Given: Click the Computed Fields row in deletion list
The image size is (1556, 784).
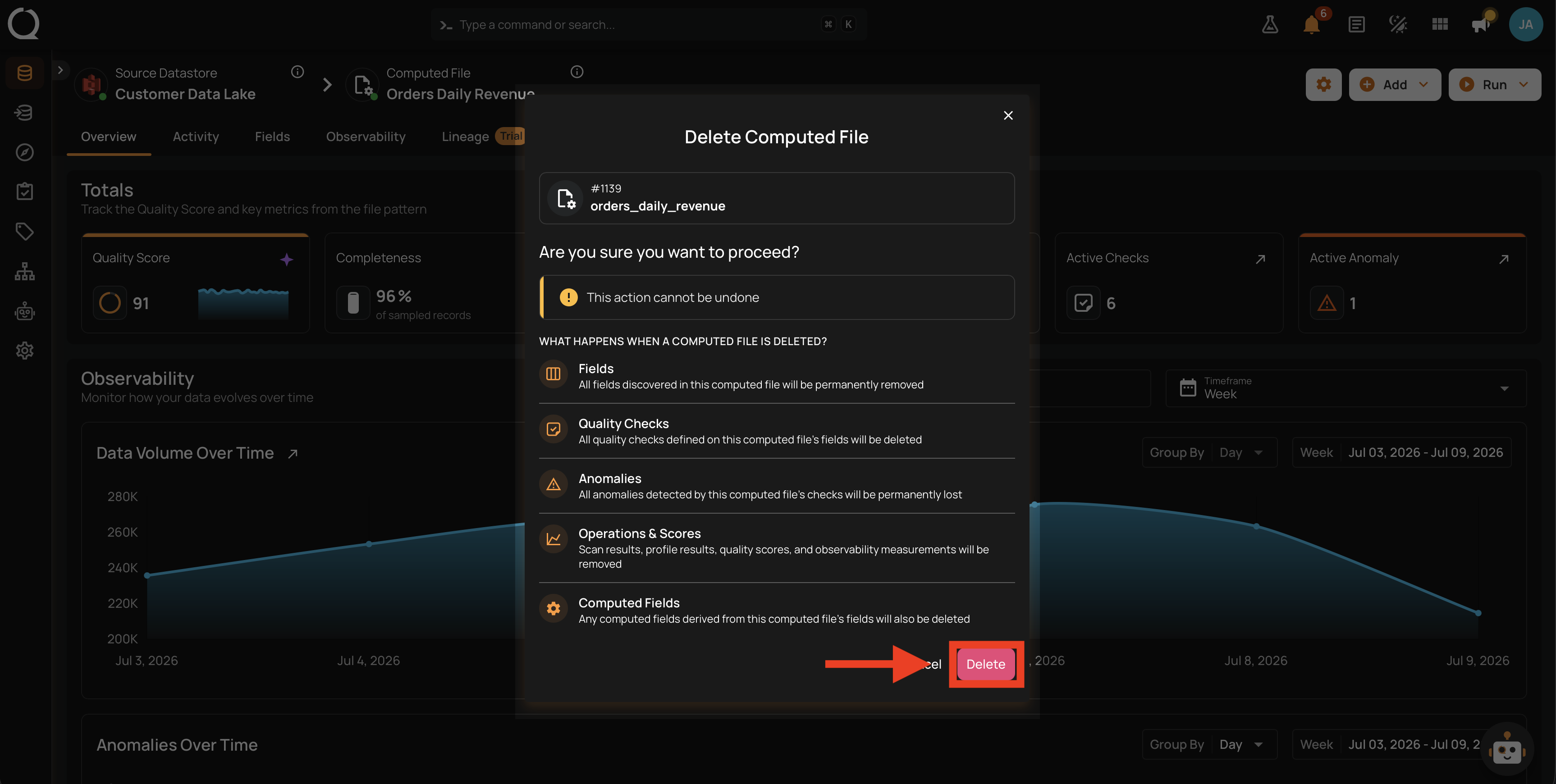Looking at the screenshot, I should [x=776, y=610].
